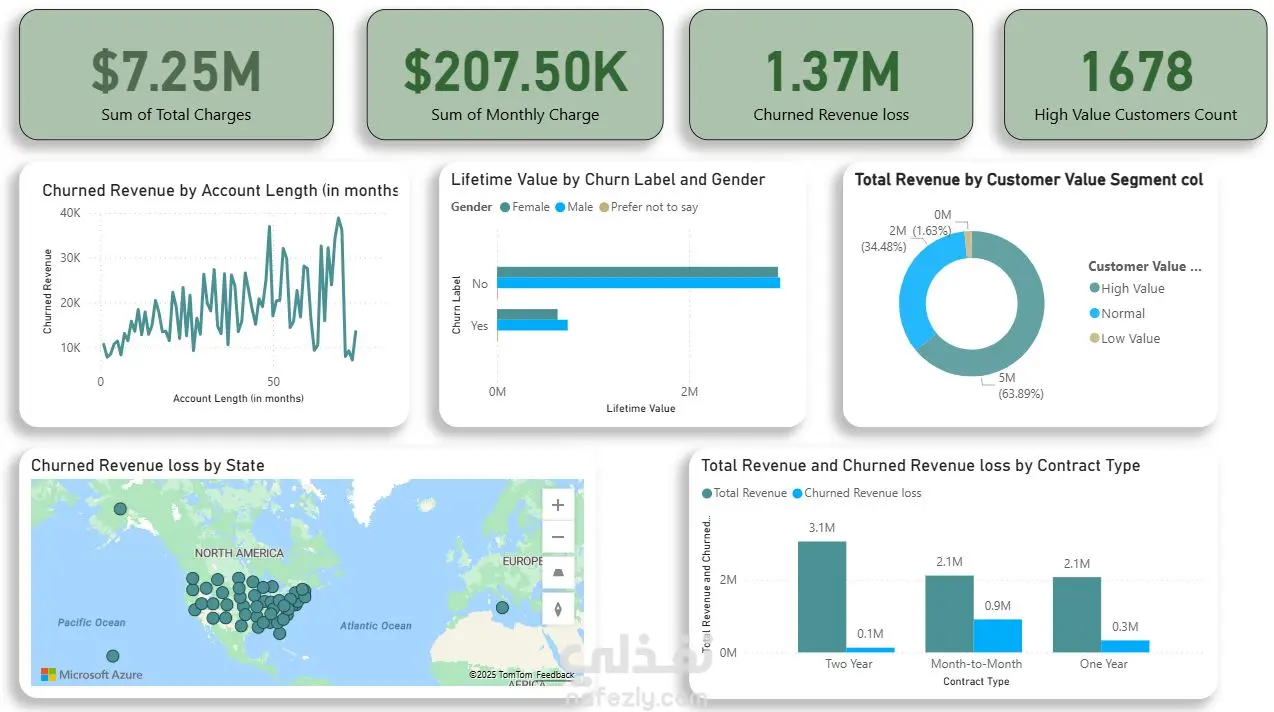The height and width of the screenshot is (712, 1274).
Task: Click the Churned Revenue by Account Length title
Action: [220, 190]
